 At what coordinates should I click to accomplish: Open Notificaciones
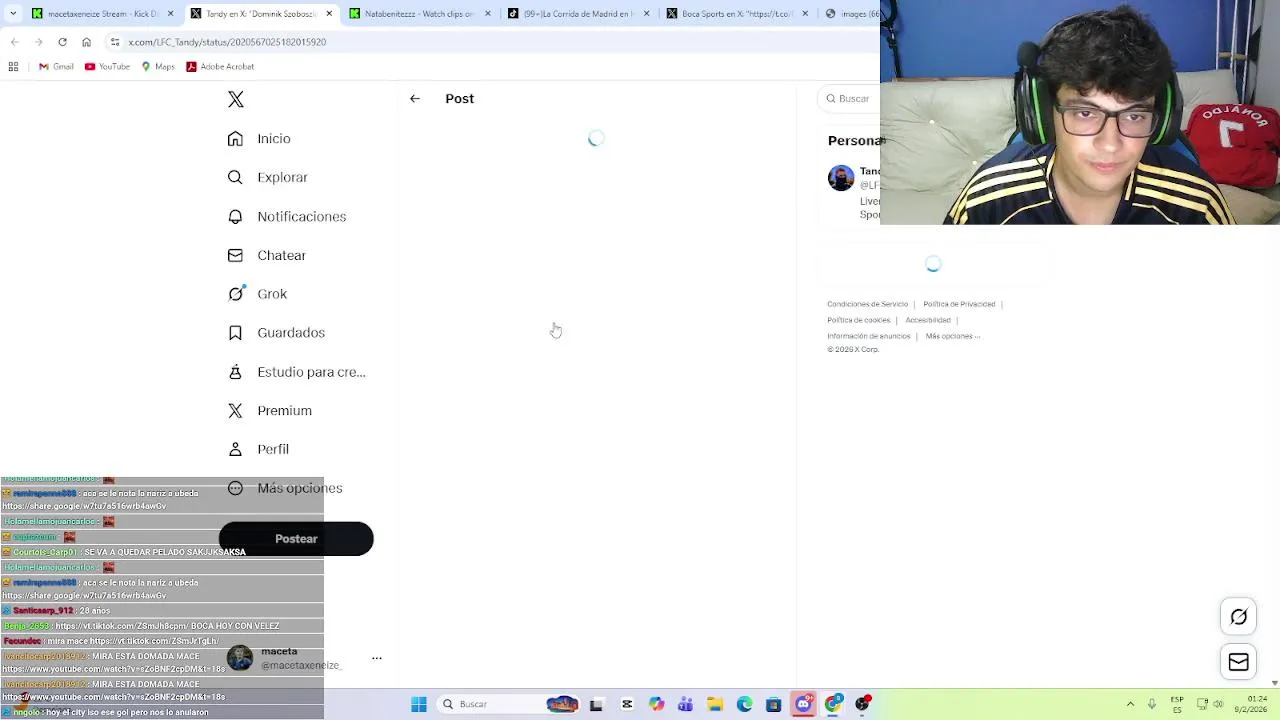pos(286,216)
